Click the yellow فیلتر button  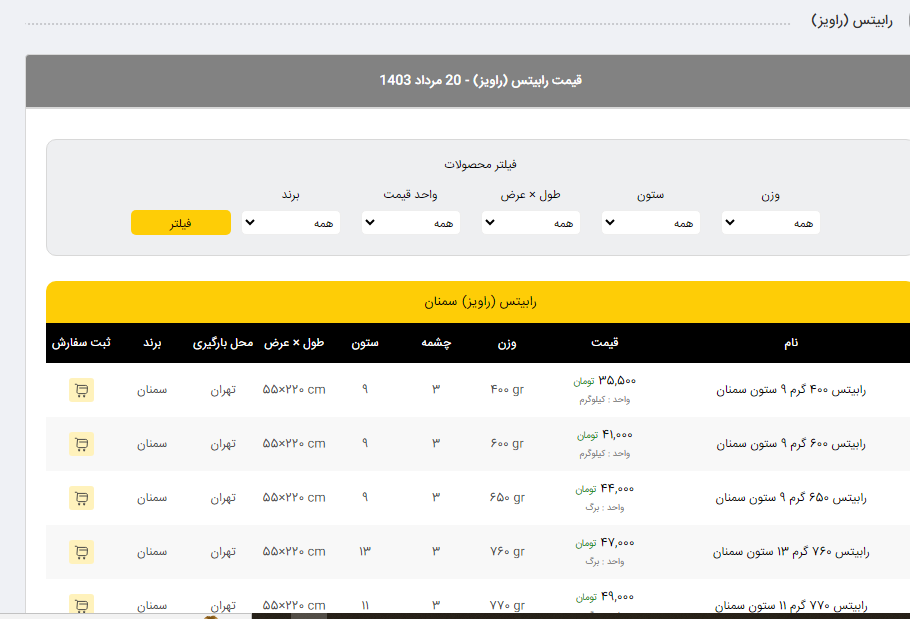pyautogui.click(x=181, y=223)
